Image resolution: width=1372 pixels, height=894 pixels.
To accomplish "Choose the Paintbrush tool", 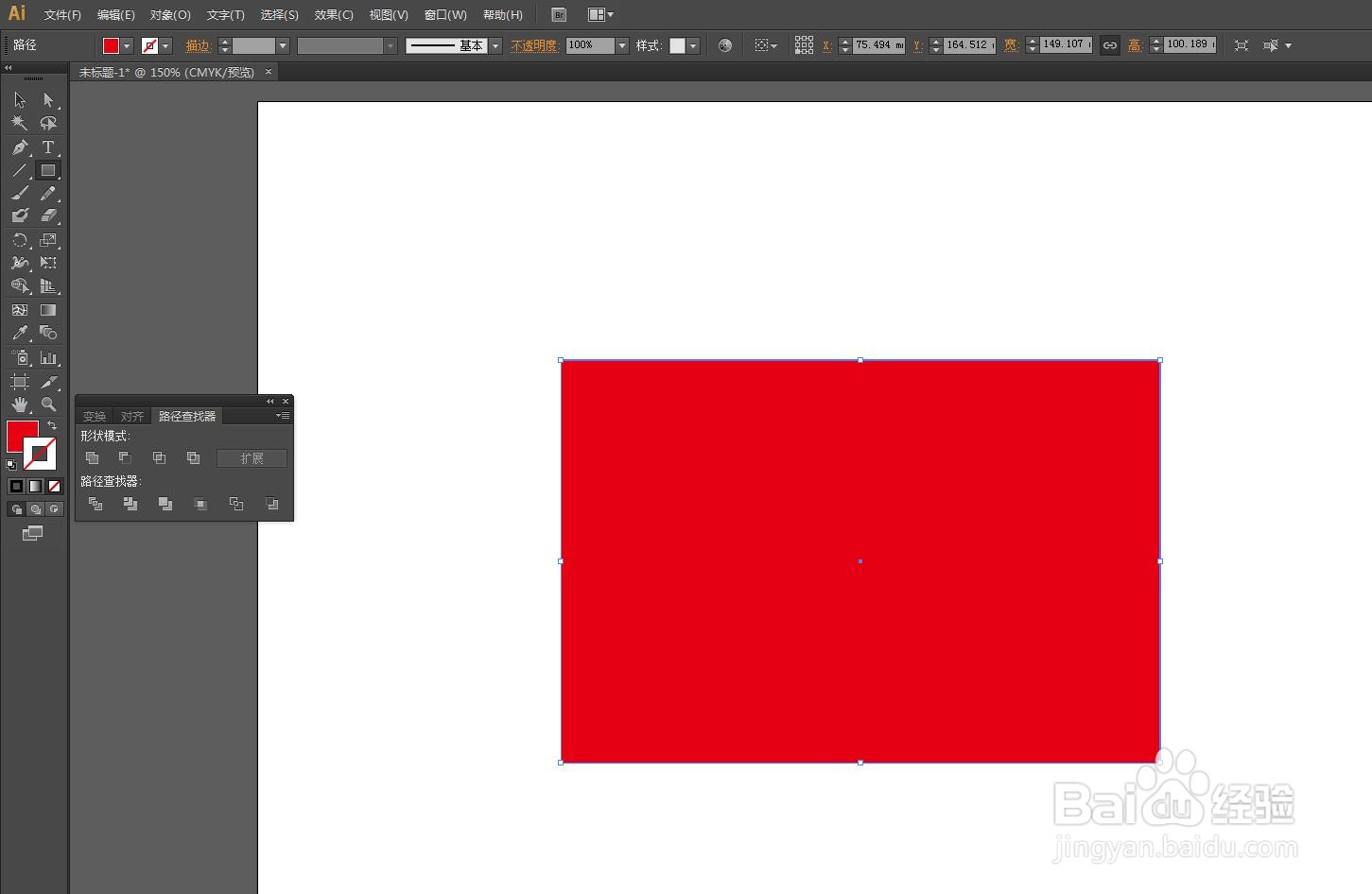I will point(20,194).
